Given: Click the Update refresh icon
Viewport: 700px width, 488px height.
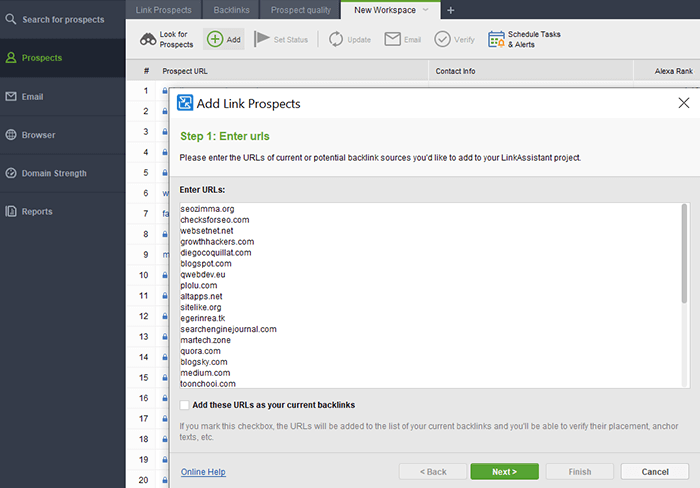Looking at the screenshot, I should pos(336,39).
